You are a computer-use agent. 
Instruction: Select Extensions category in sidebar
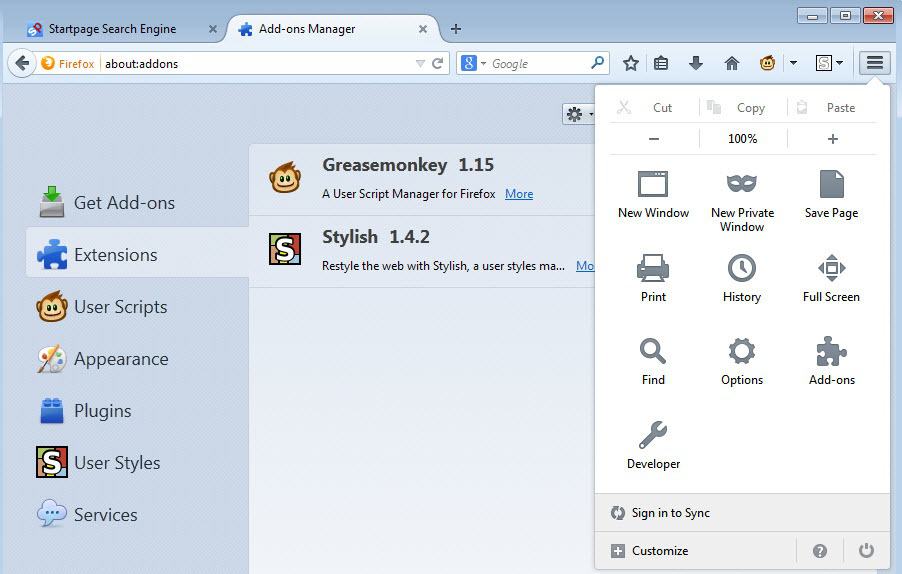tap(137, 254)
